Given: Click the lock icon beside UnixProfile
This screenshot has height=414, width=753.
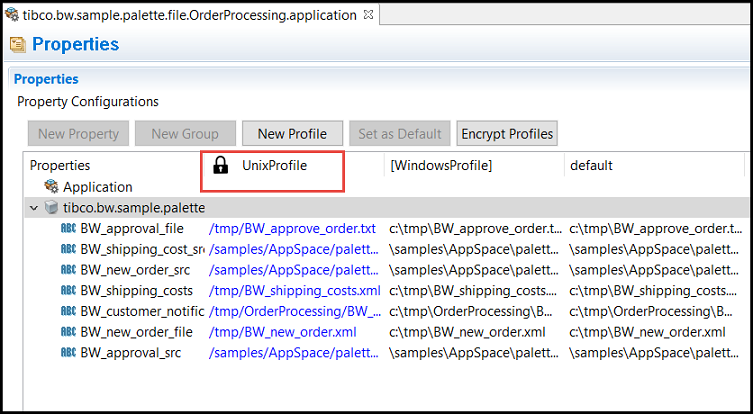Looking at the screenshot, I should coord(221,165).
